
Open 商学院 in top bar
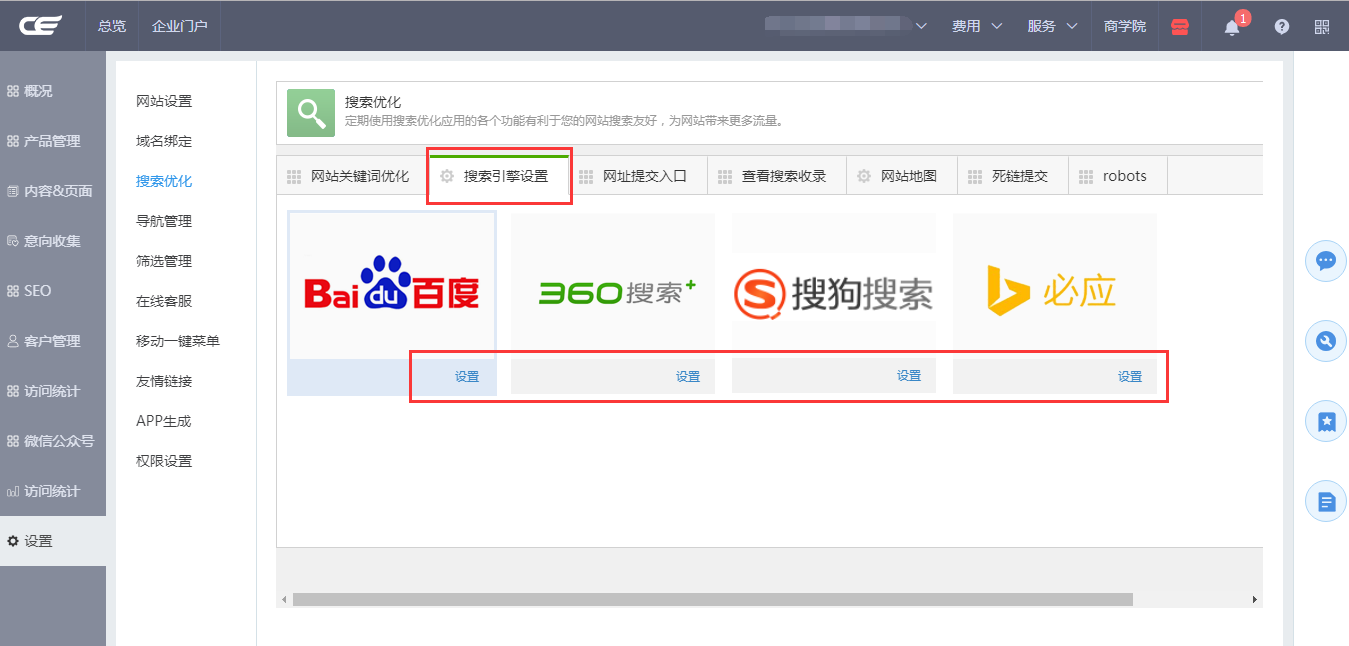pos(1125,26)
